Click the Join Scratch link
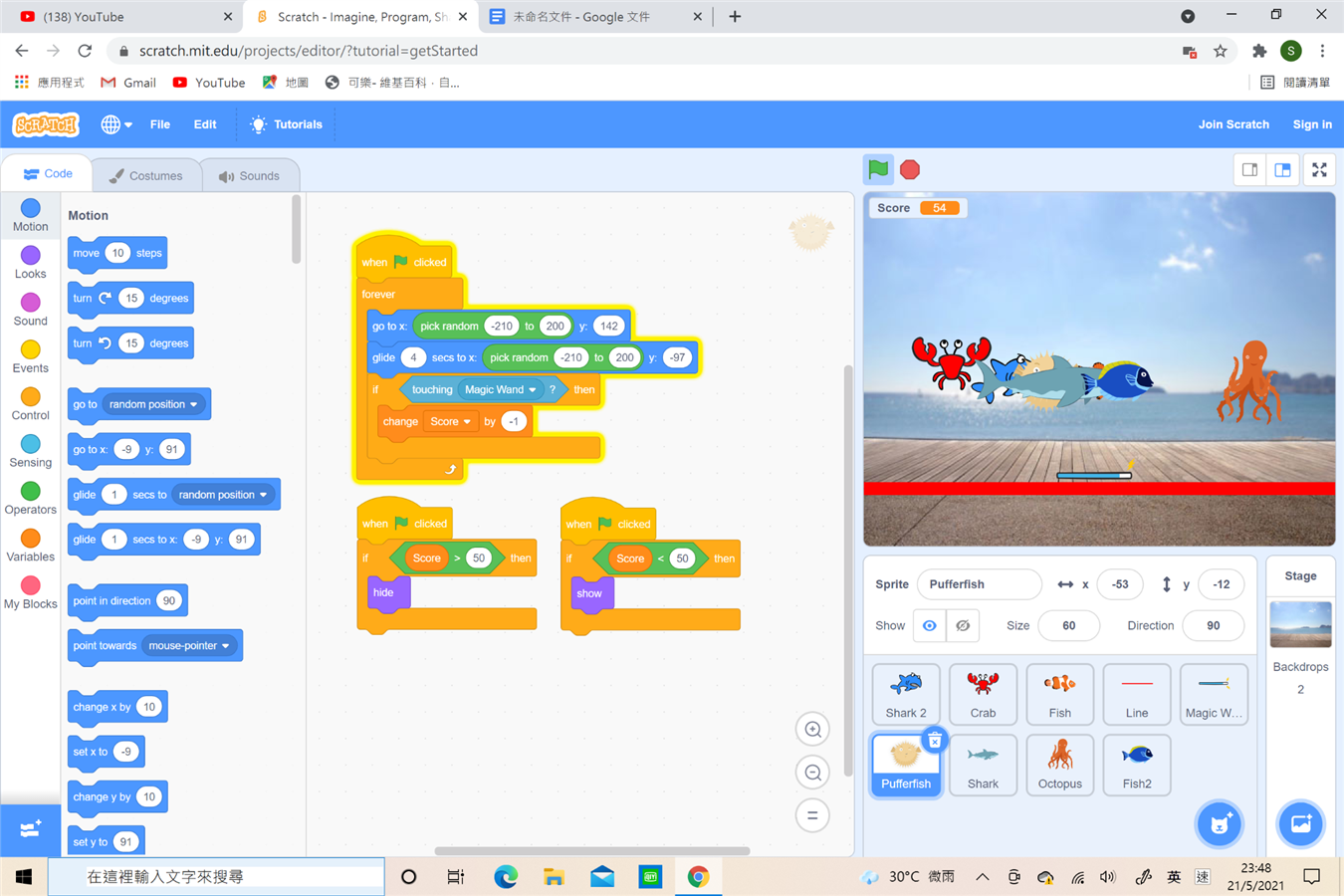The height and width of the screenshot is (896, 1344). [x=1232, y=124]
